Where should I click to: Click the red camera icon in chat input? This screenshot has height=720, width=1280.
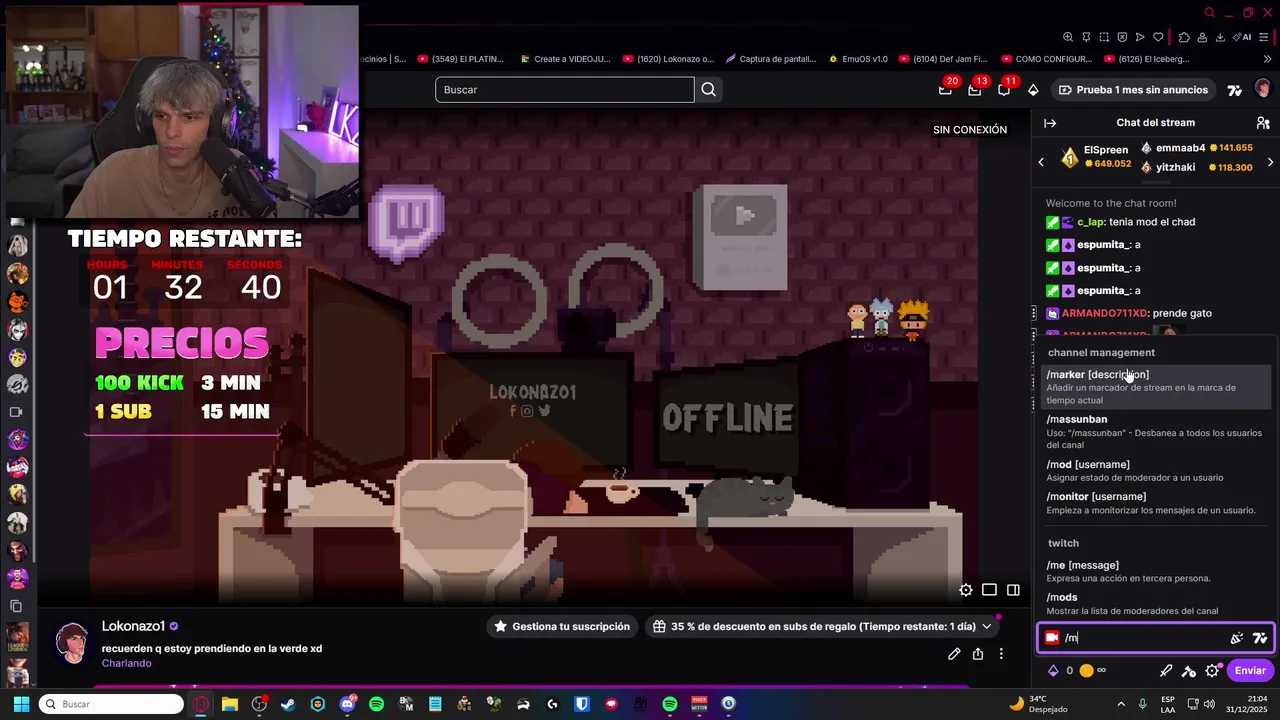(1052, 637)
